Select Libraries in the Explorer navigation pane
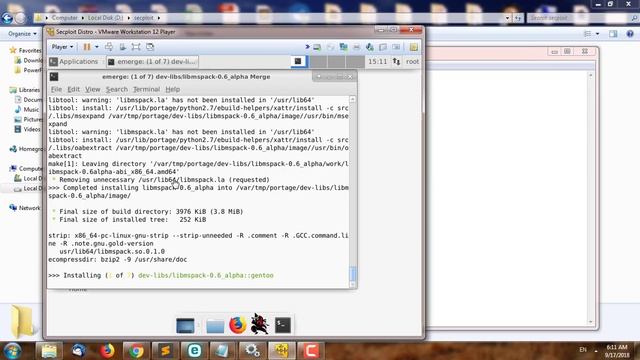640x360 pixels. point(25,90)
